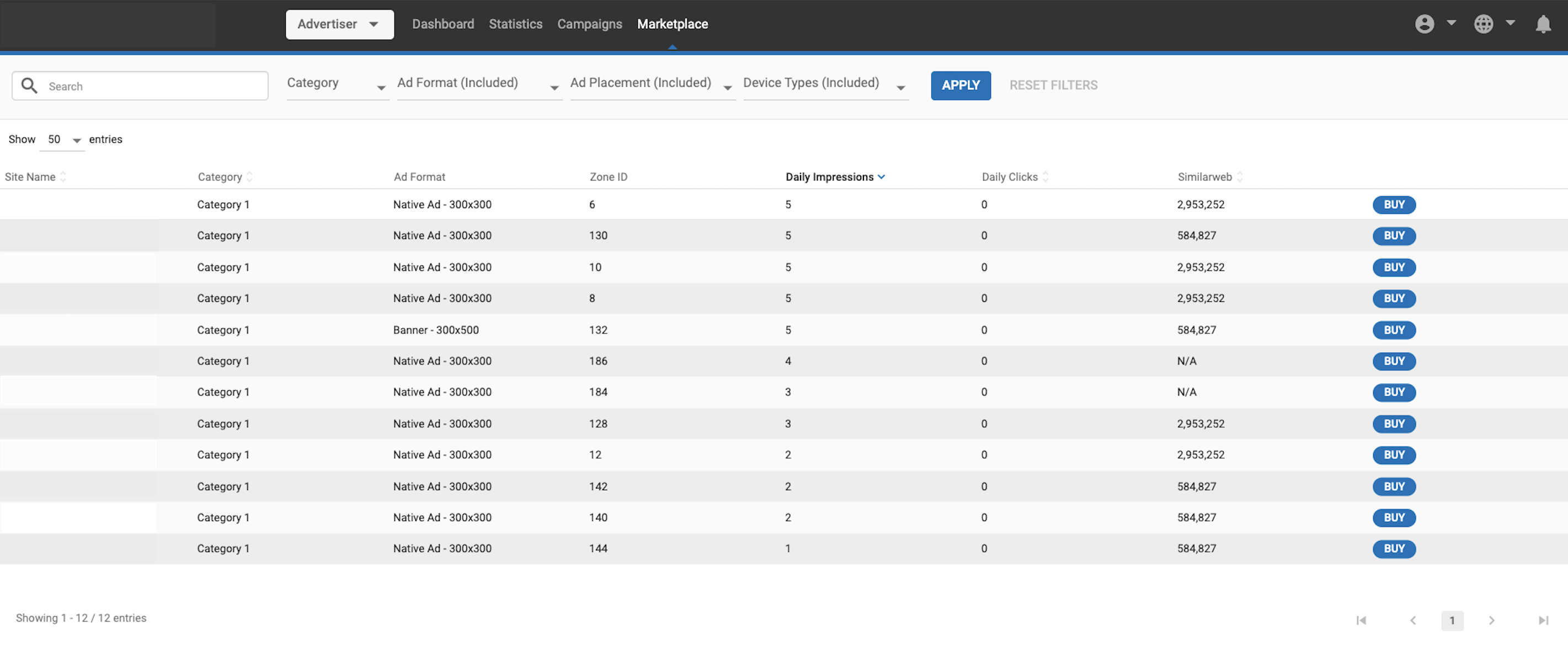Buy zone ID 12
This screenshot has height=669, width=1568.
(x=1393, y=455)
